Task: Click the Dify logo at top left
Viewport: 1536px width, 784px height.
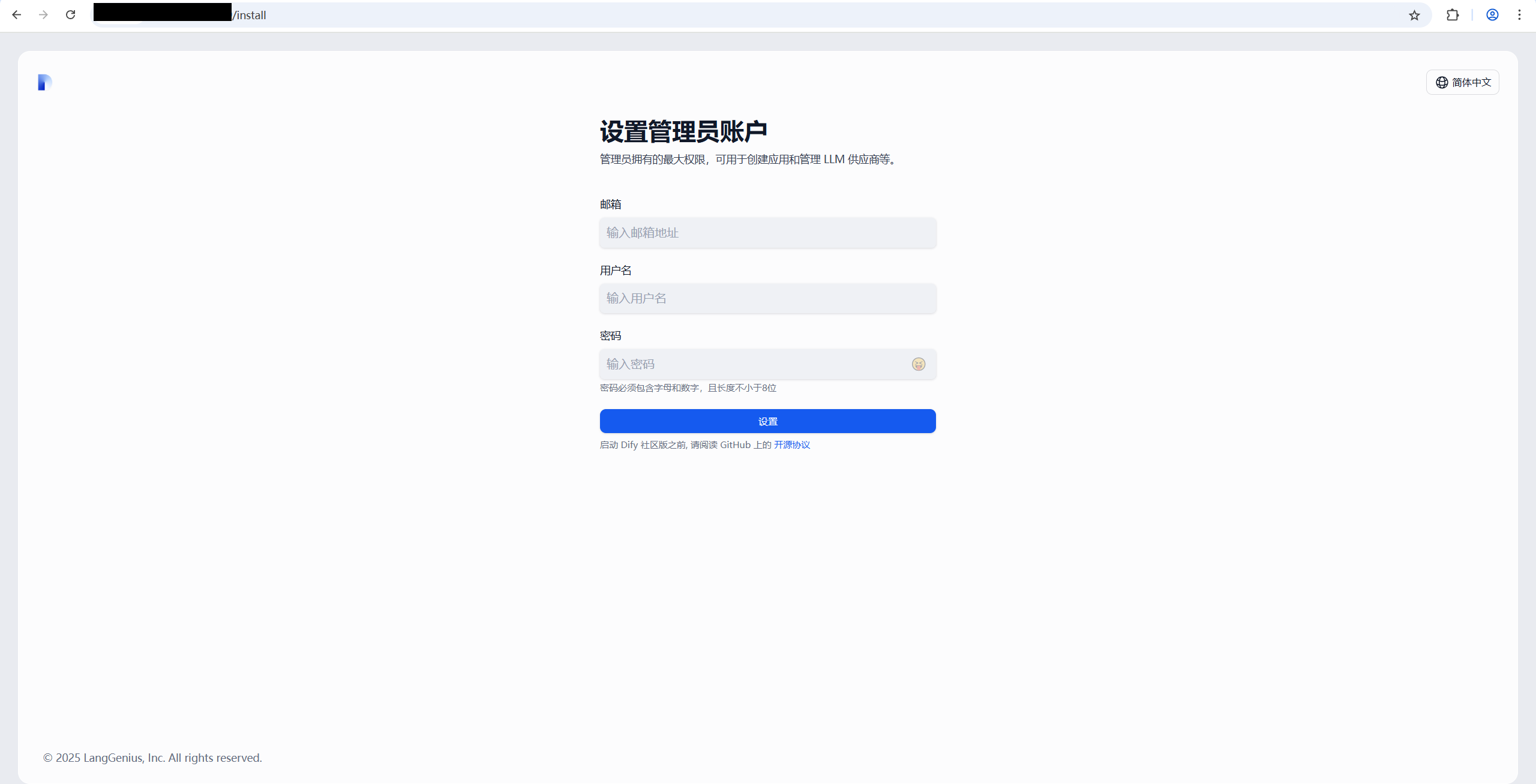Action: [x=45, y=82]
